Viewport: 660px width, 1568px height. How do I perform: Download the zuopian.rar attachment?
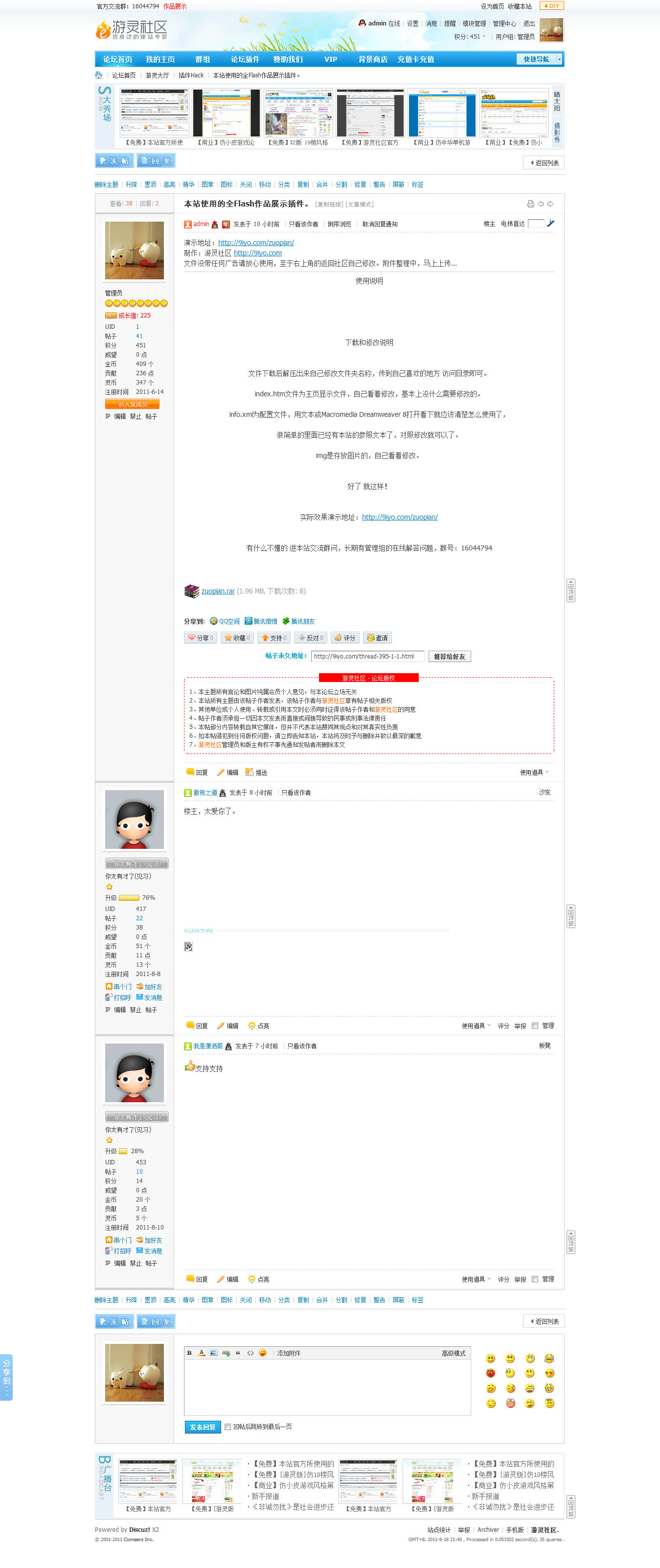click(218, 591)
